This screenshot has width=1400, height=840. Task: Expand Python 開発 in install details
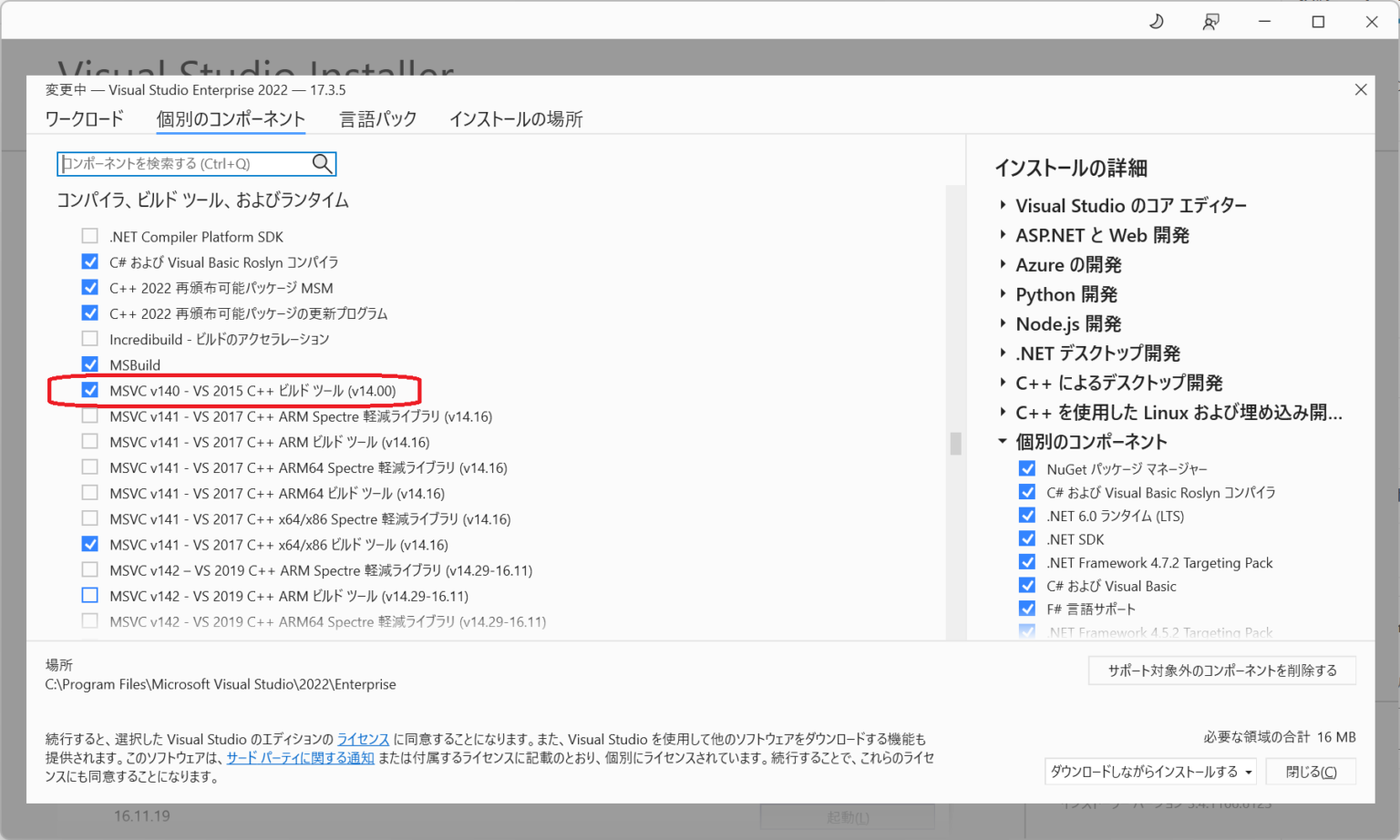pos(1003,293)
